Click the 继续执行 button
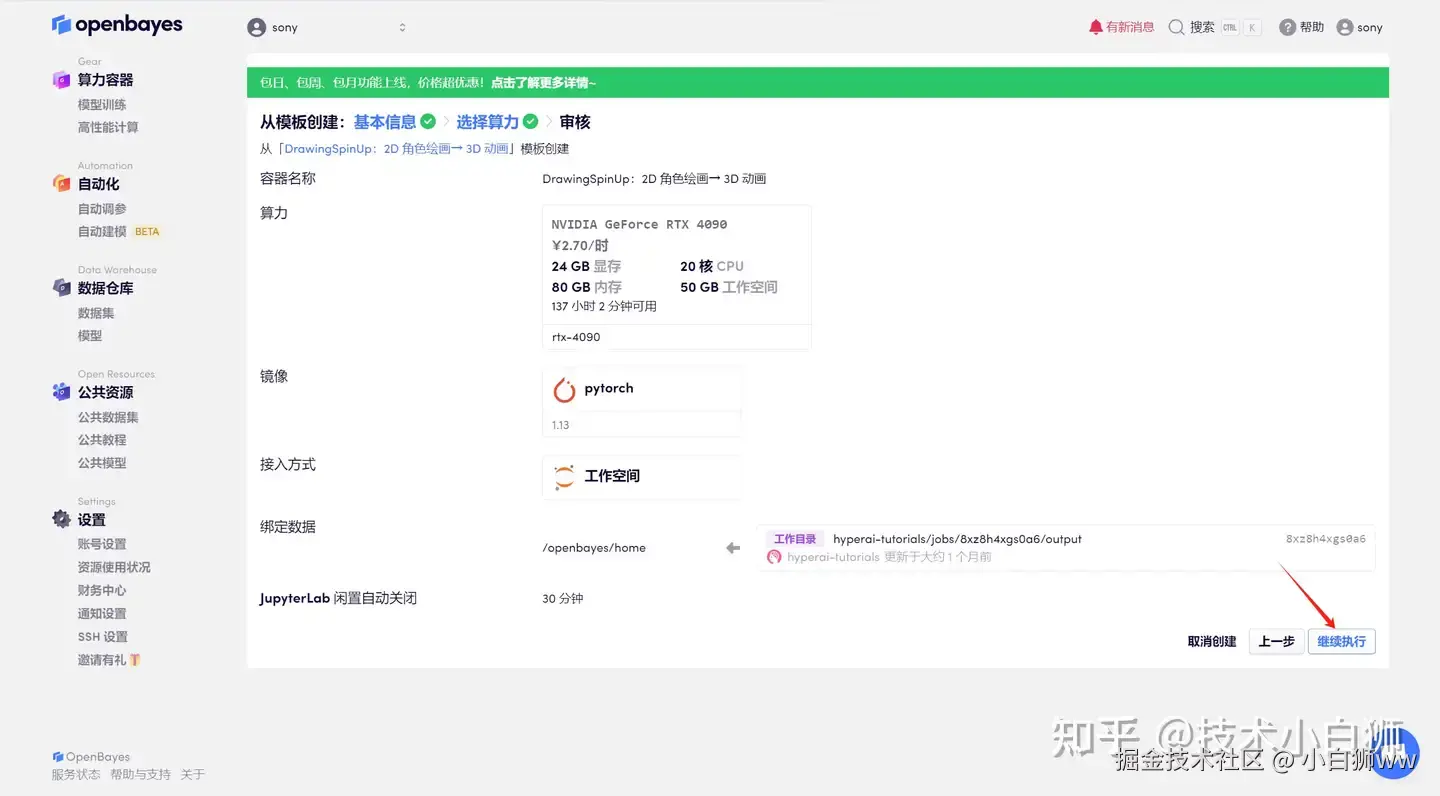The height and width of the screenshot is (796, 1440). point(1341,641)
